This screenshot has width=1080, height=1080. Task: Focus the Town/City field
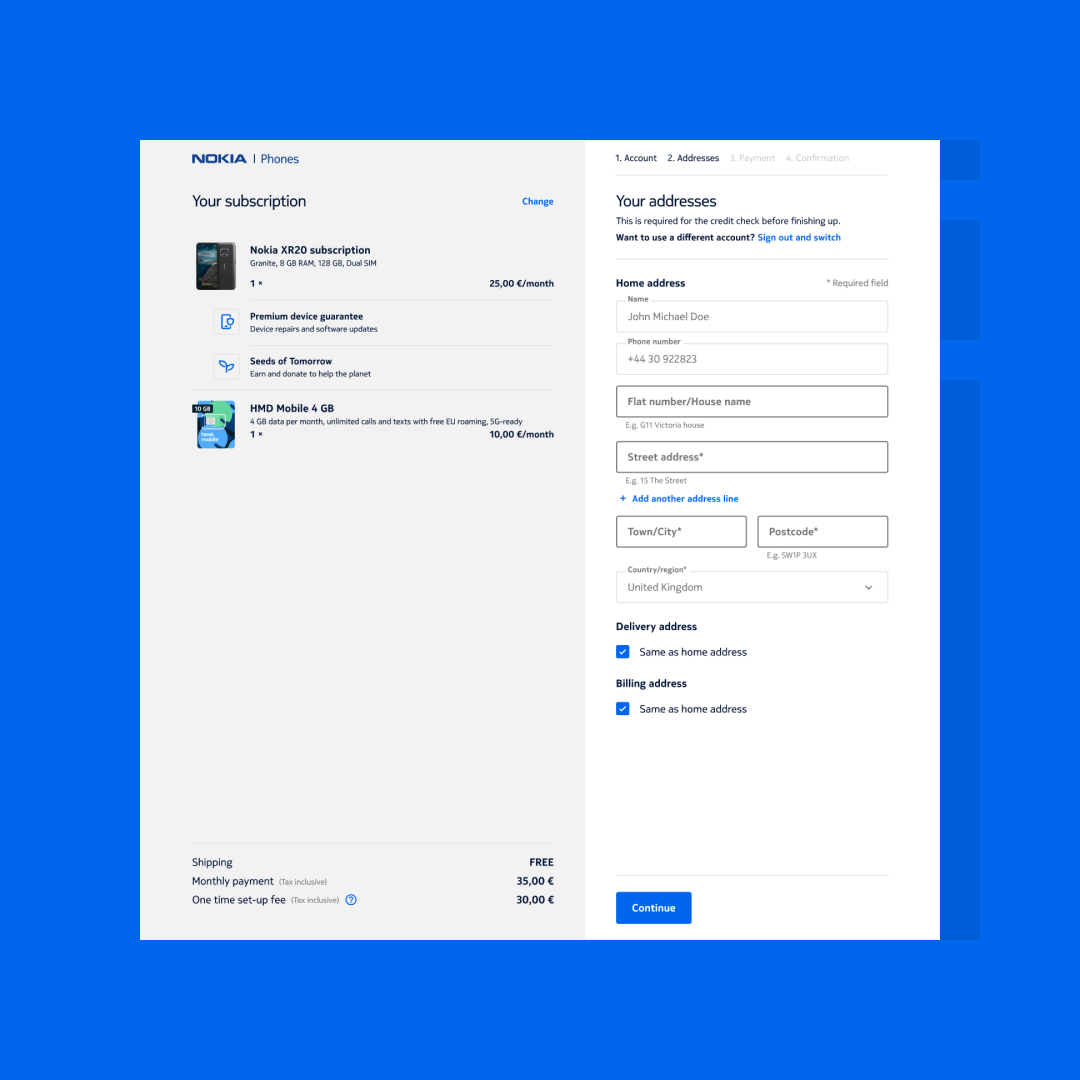[x=681, y=532]
